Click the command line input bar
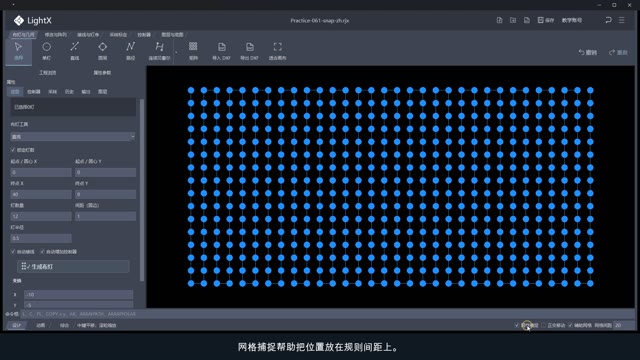 [327, 314]
